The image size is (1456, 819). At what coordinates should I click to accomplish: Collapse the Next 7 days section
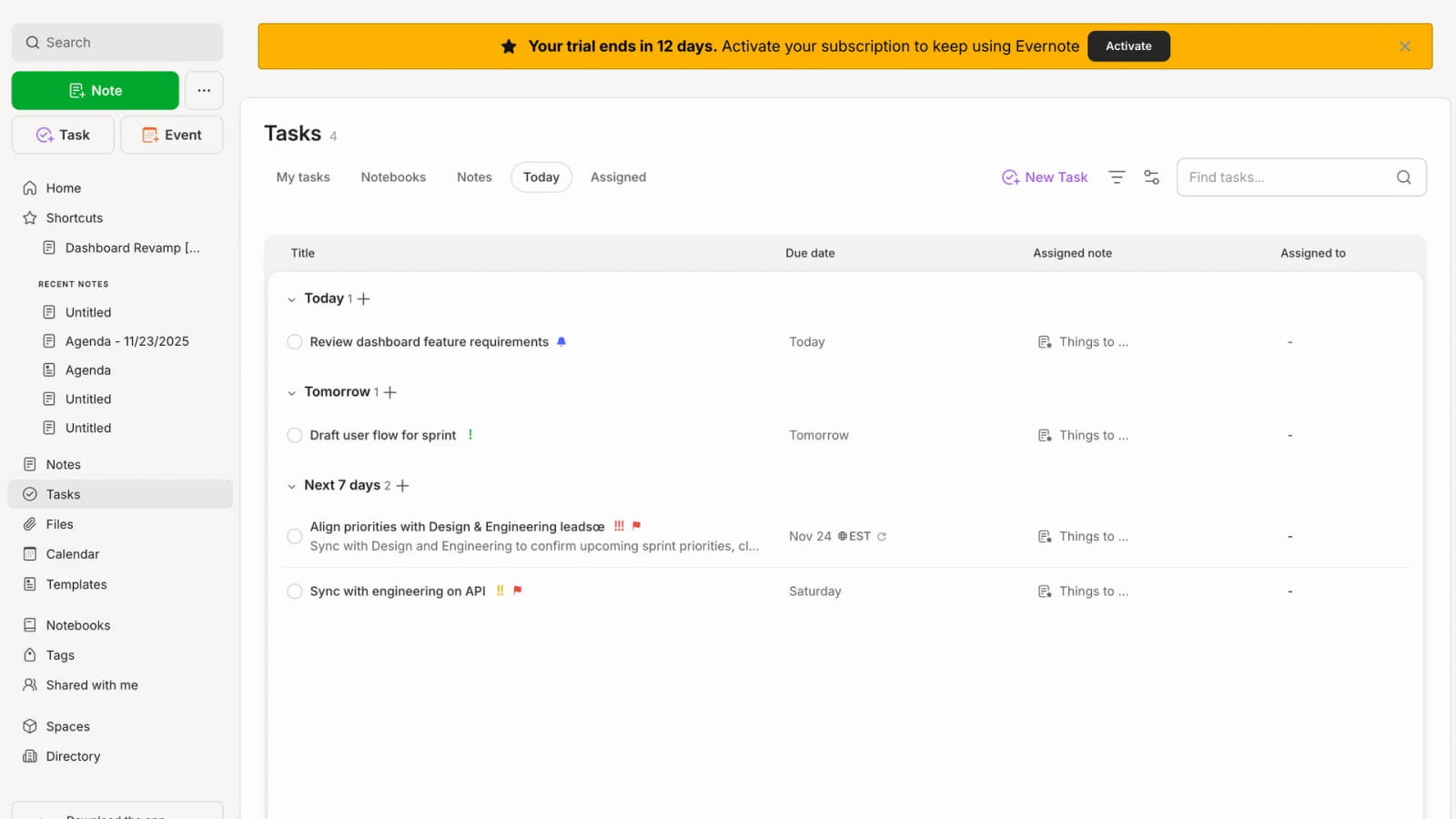click(291, 485)
